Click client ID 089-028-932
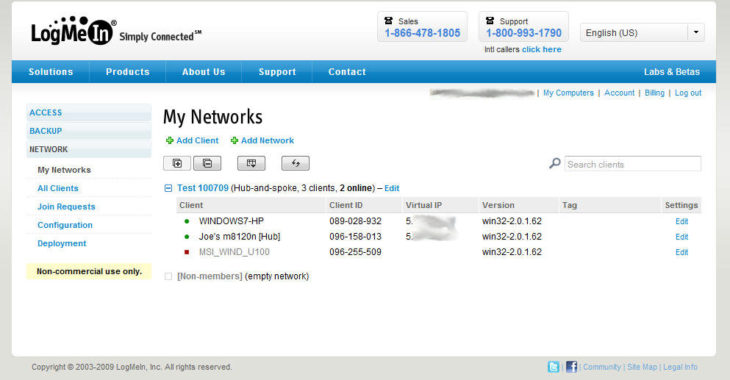Image resolution: width=730 pixels, height=380 pixels. coord(355,221)
